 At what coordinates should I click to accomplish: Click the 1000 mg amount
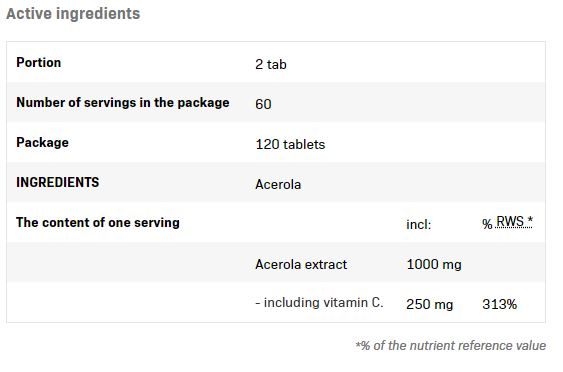(434, 265)
